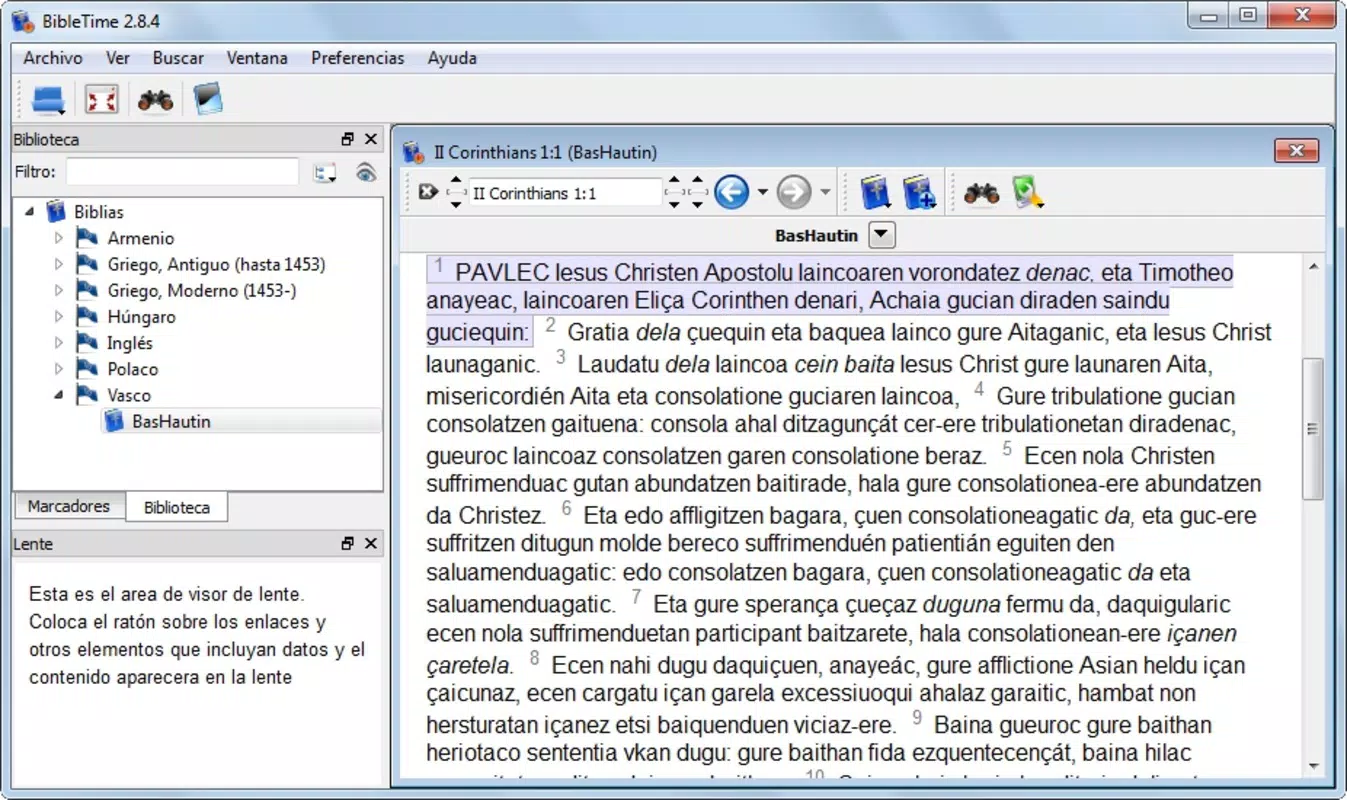Click verse number 6 in the text

pos(566,509)
